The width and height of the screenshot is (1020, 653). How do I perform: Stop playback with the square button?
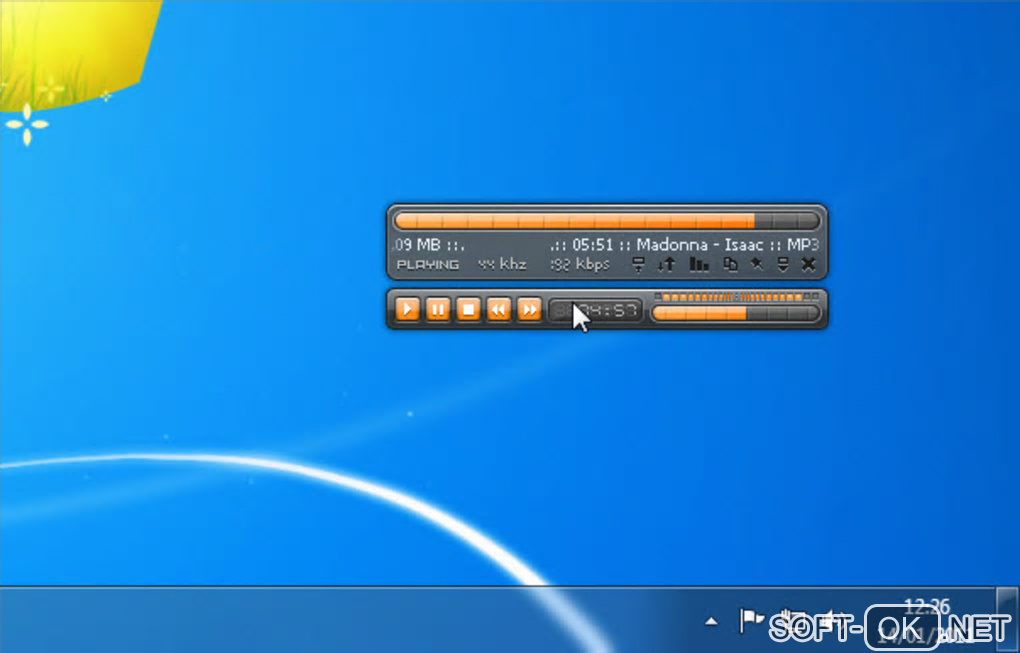pos(468,309)
